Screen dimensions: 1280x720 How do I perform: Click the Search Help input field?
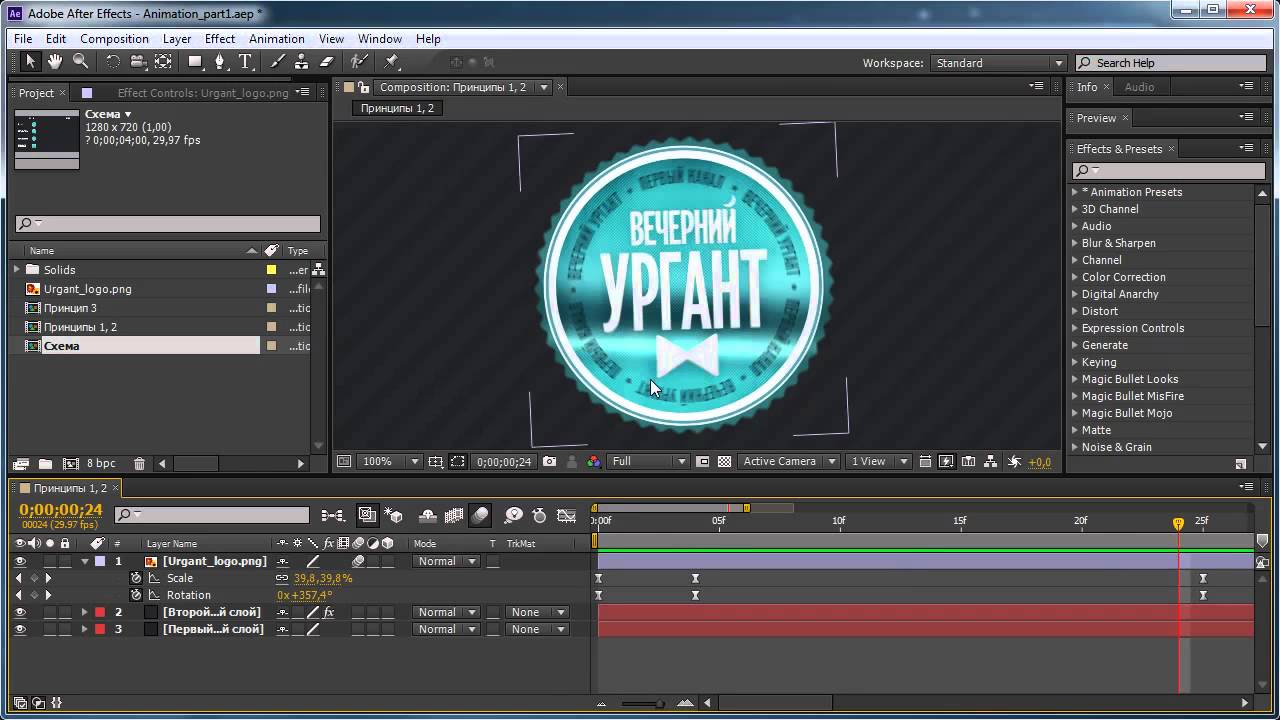tap(1170, 63)
